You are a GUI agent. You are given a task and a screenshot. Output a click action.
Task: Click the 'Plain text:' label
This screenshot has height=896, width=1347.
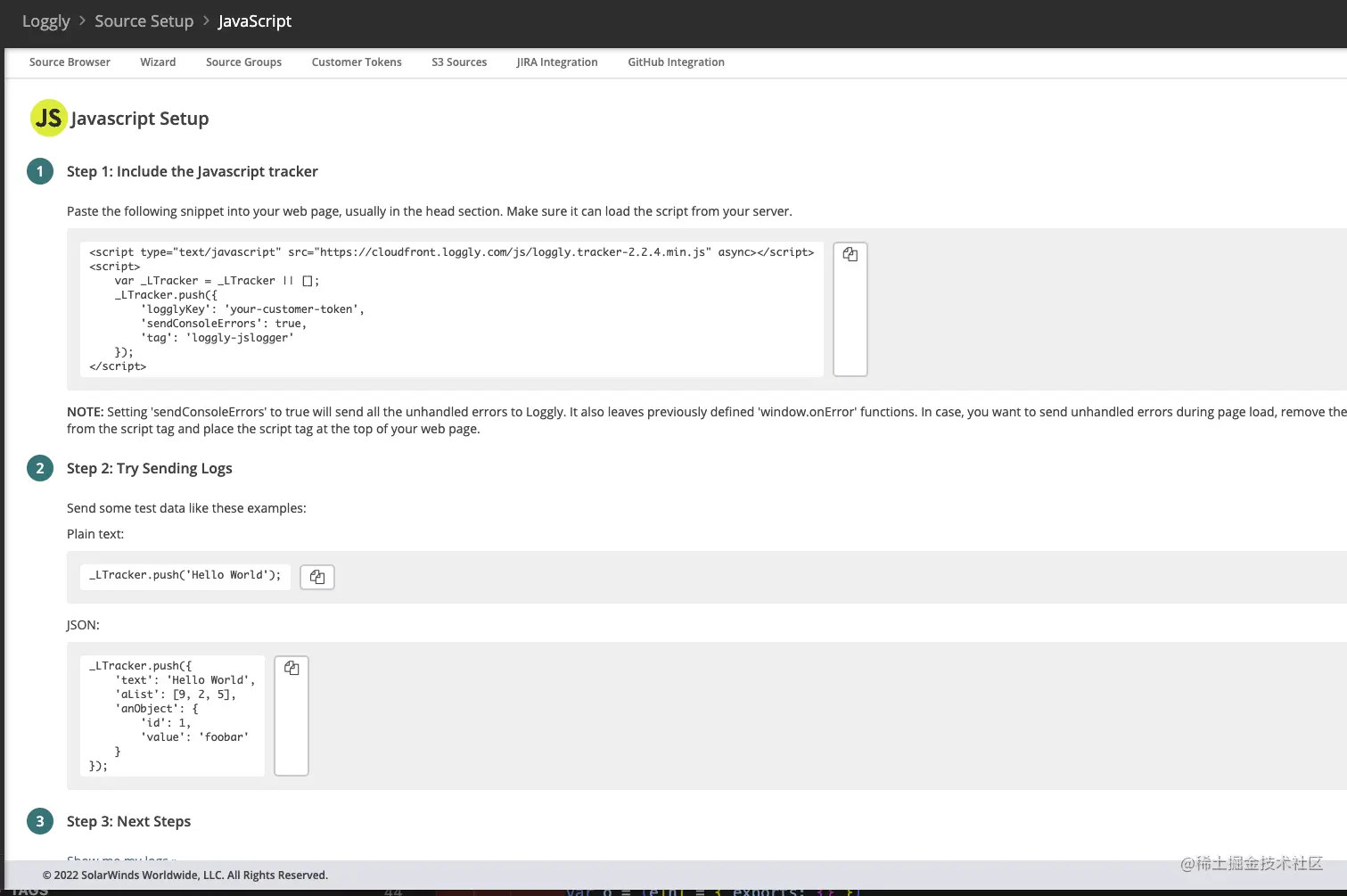tap(95, 534)
